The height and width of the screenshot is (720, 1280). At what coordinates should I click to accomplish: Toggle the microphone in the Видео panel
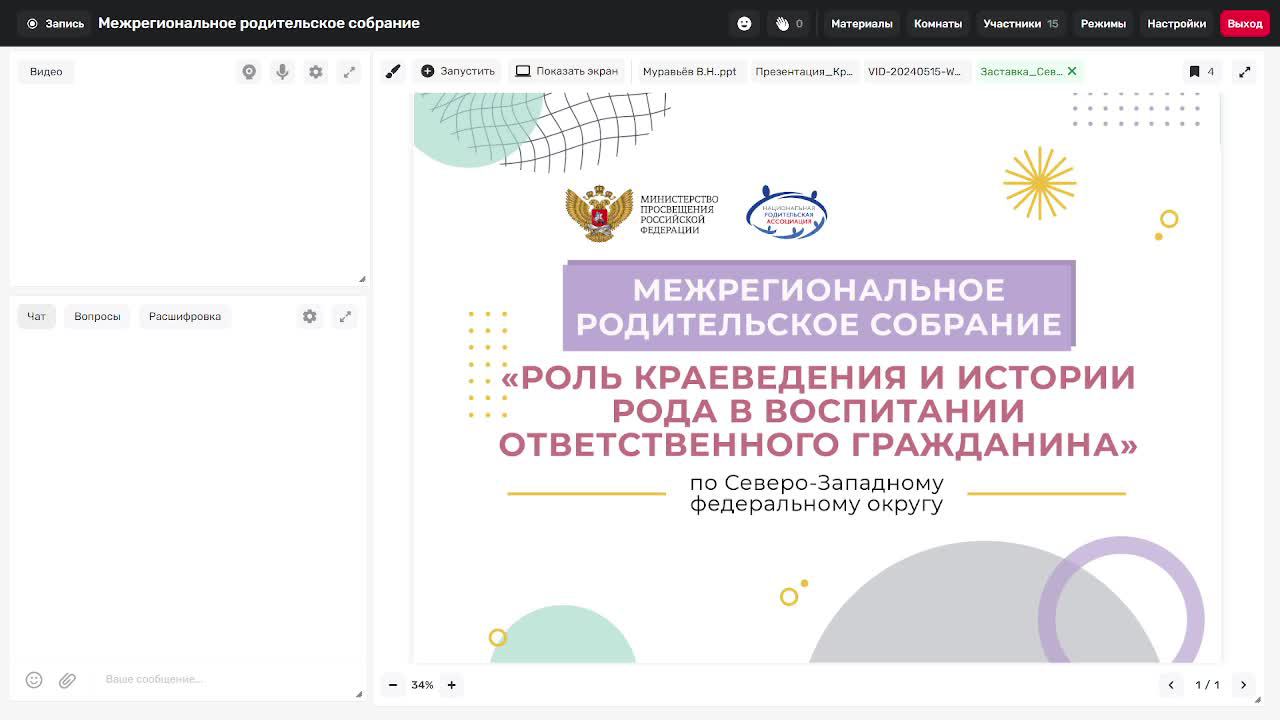tap(283, 72)
